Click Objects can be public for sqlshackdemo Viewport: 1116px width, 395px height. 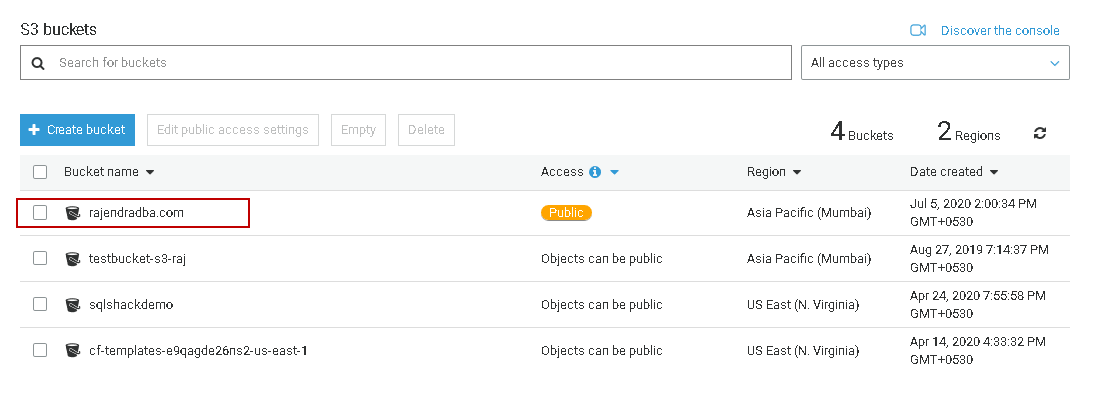(601, 305)
